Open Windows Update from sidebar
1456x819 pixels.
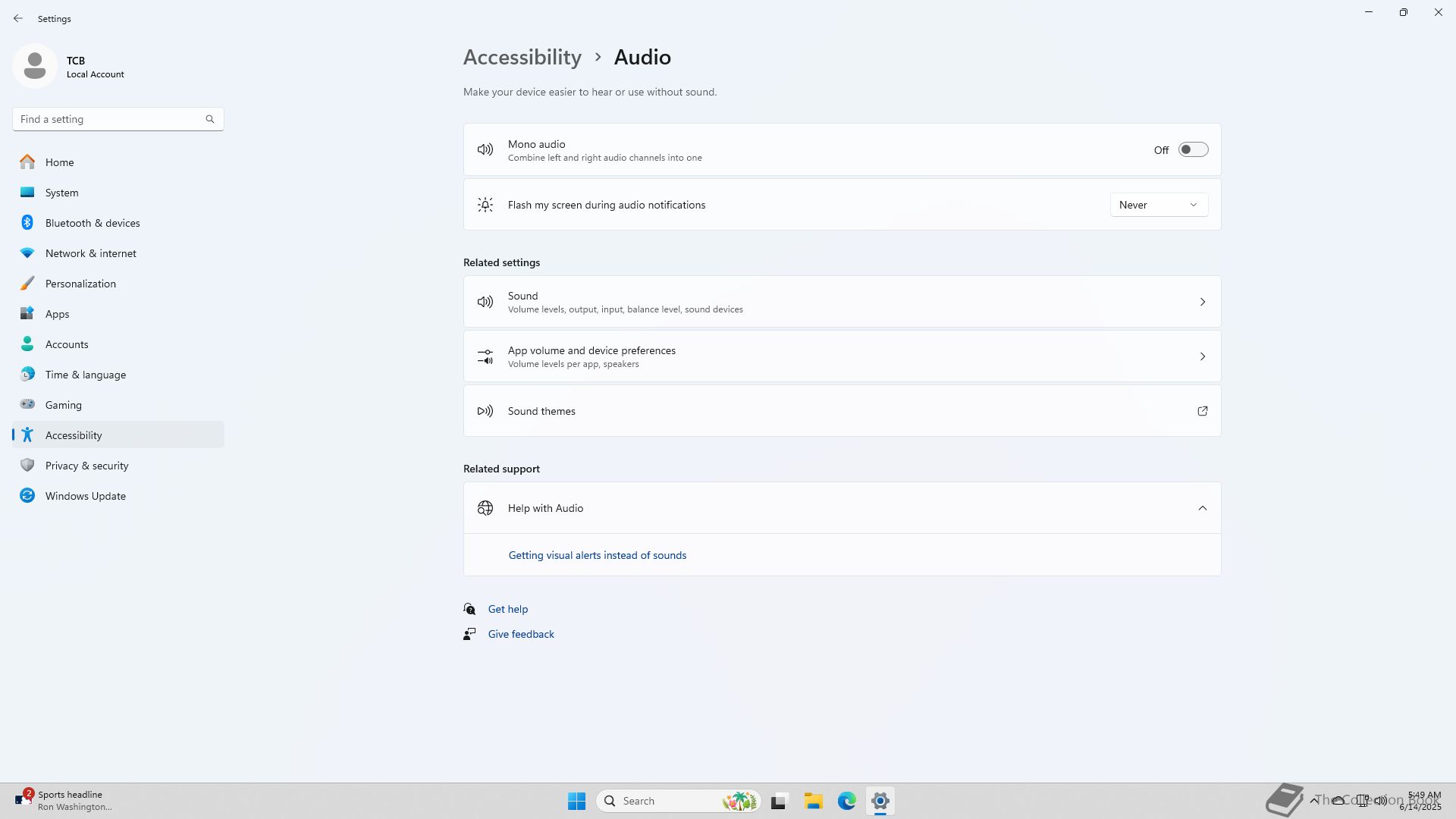point(85,496)
